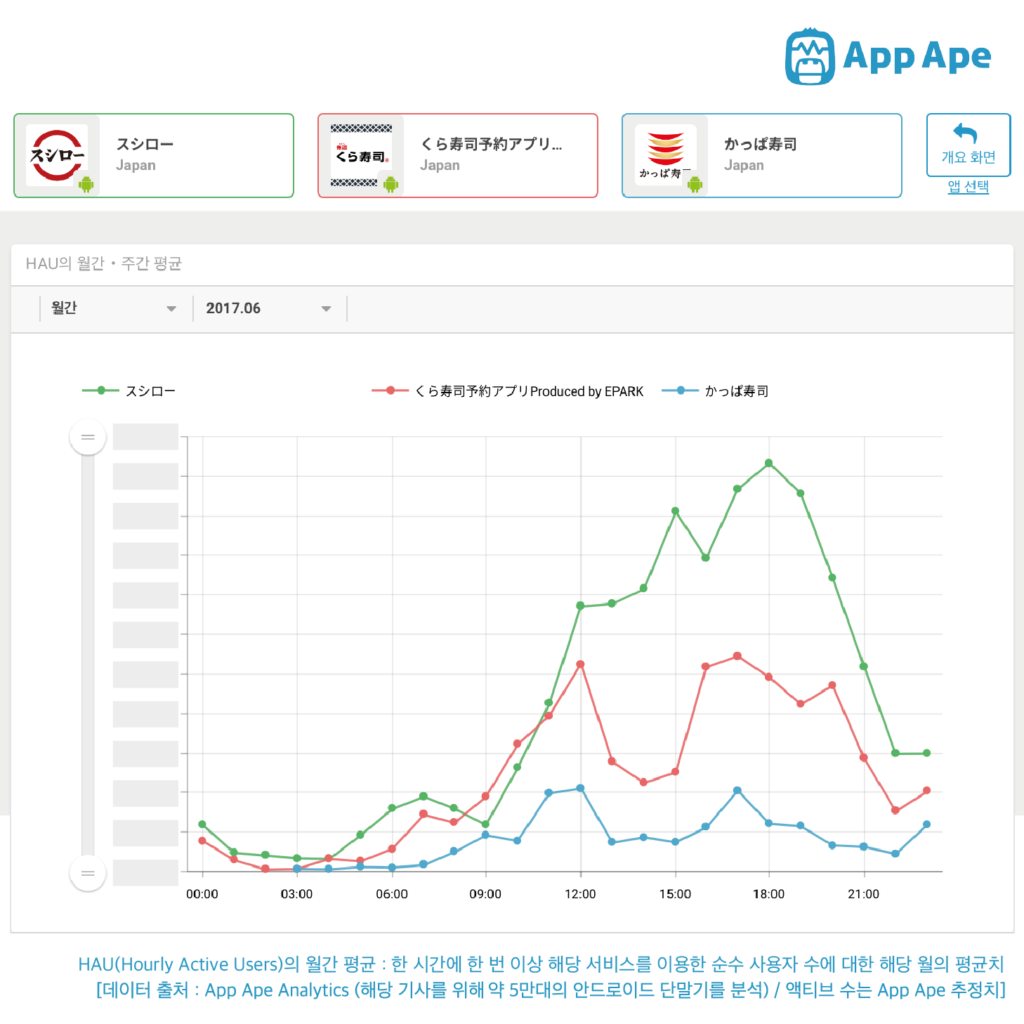Toggle the スシロー legend series
This screenshot has width=1024, height=1024.
(x=129, y=391)
